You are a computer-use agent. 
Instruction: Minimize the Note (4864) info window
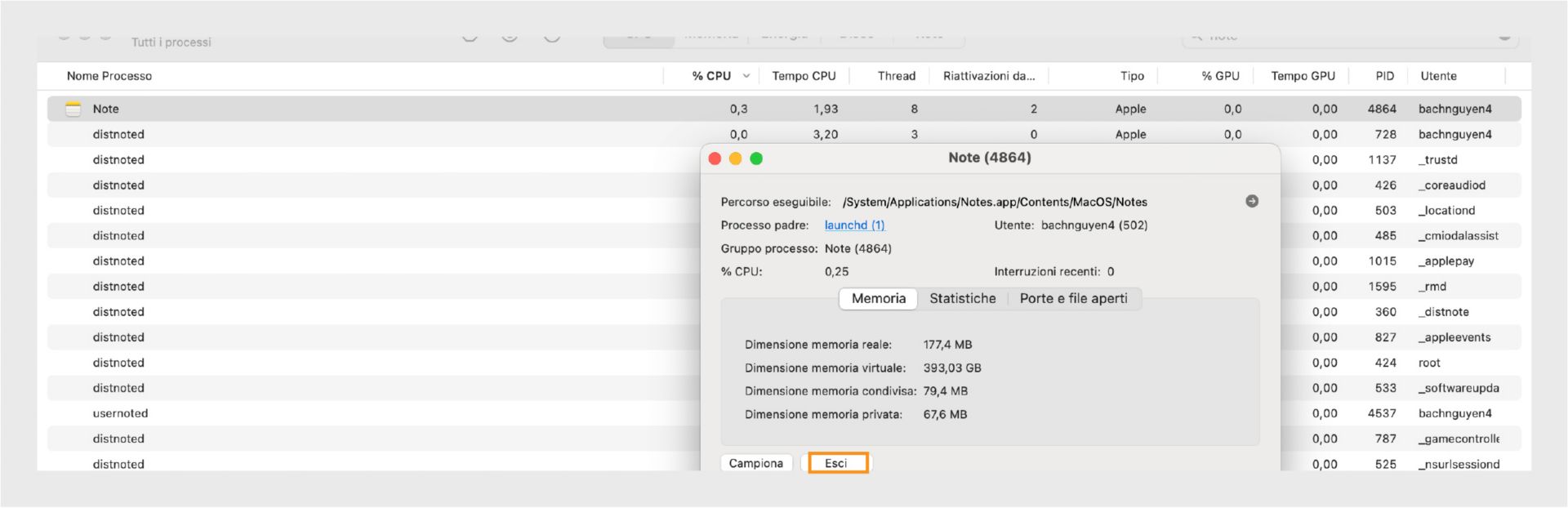pyautogui.click(x=735, y=158)
